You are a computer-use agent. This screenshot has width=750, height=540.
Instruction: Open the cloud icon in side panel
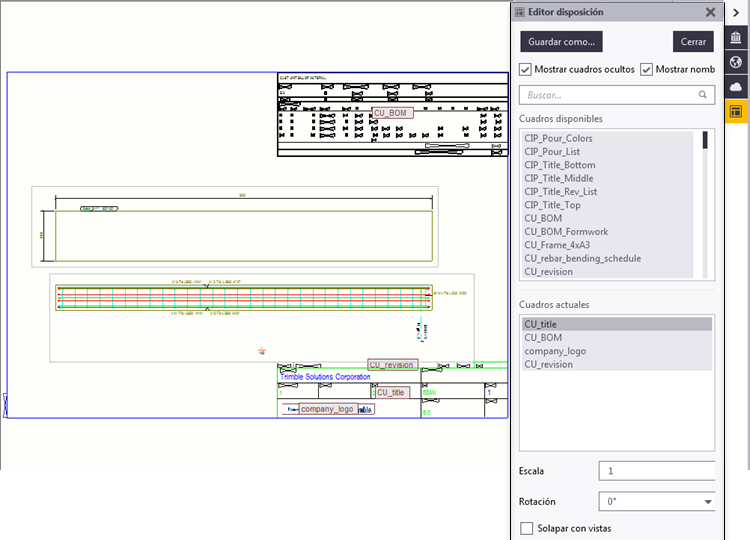736,88
